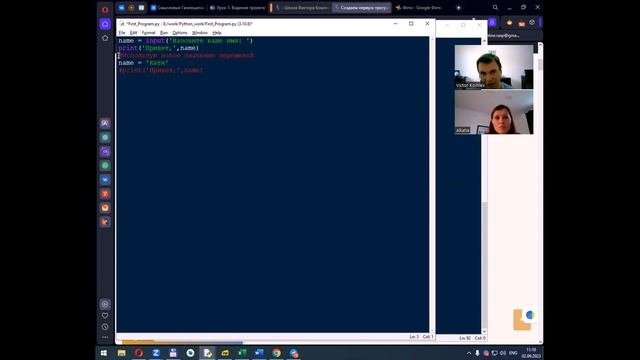Open the Windows Start button

point(104,353)
